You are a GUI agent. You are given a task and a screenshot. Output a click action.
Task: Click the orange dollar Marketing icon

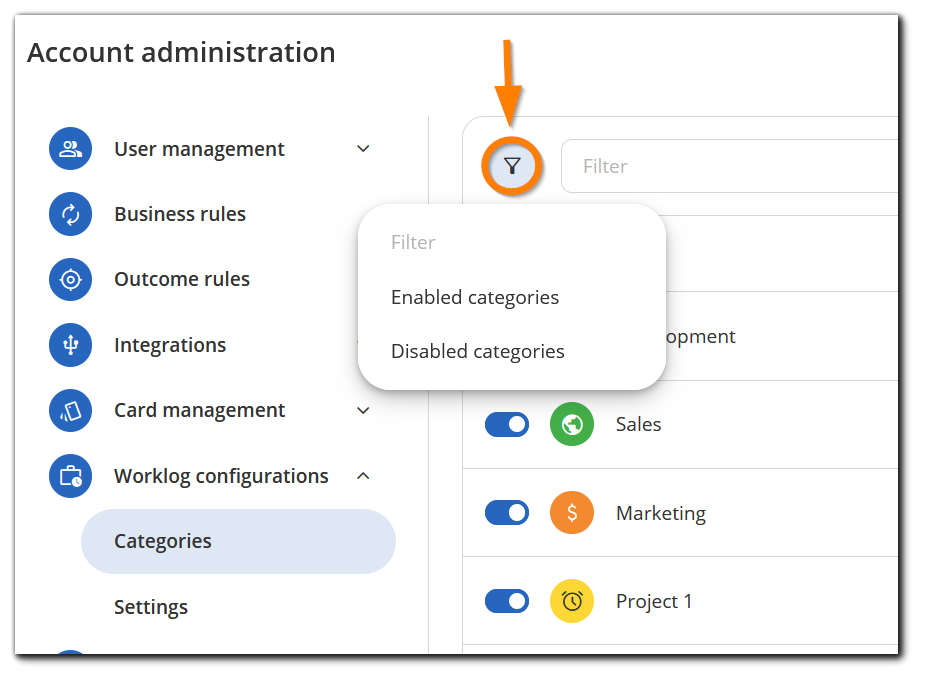572,513
